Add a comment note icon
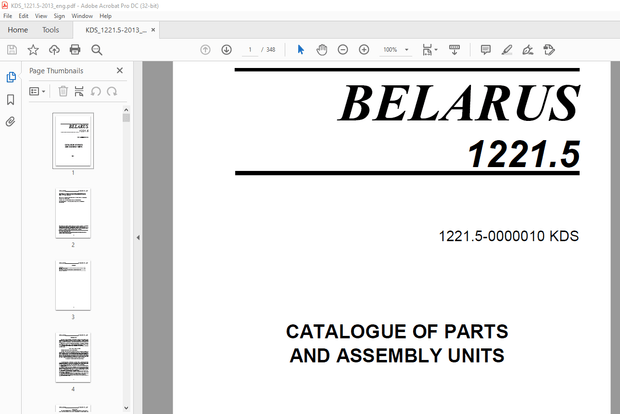 (486, 50)
